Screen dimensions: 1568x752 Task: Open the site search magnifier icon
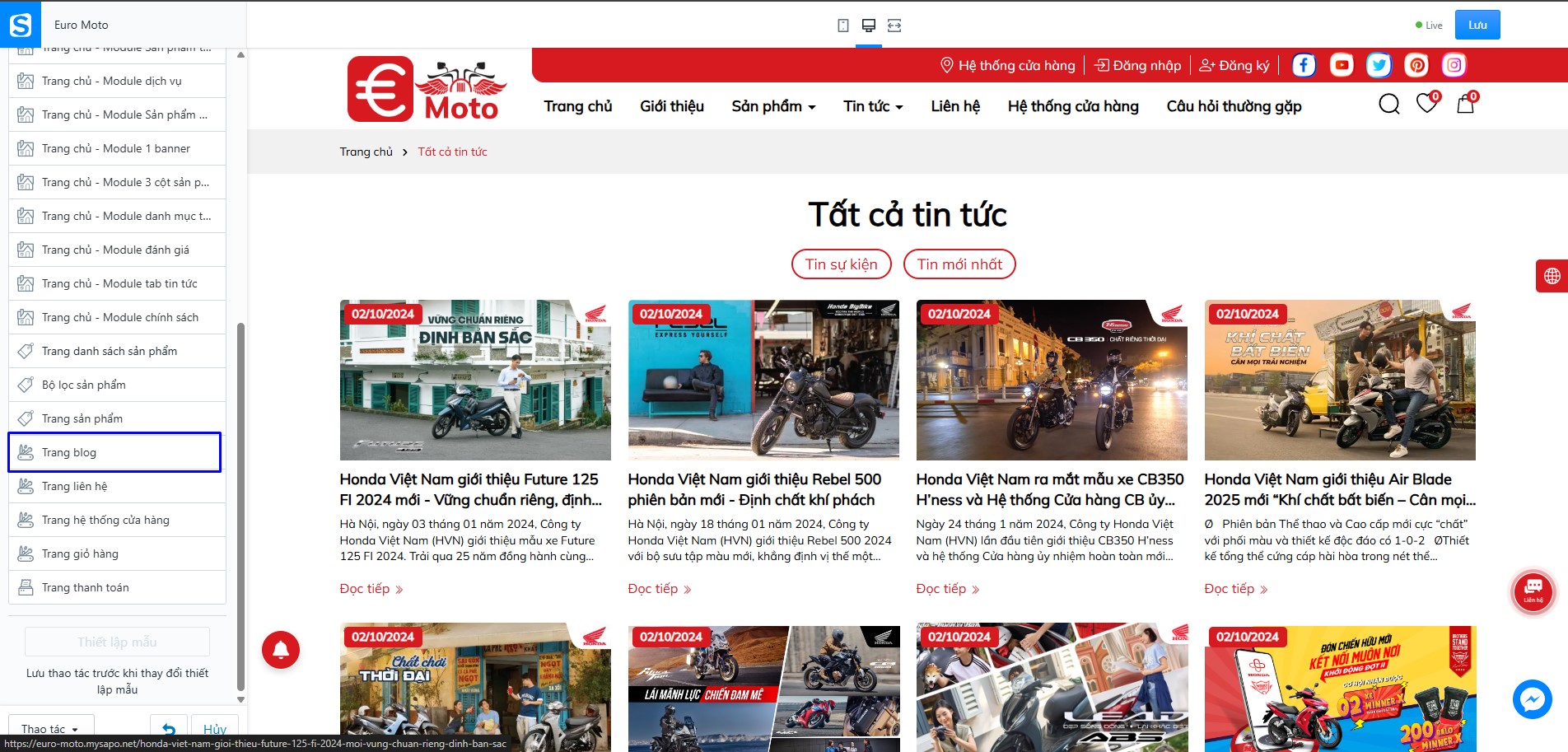[x=1389, y=105]
